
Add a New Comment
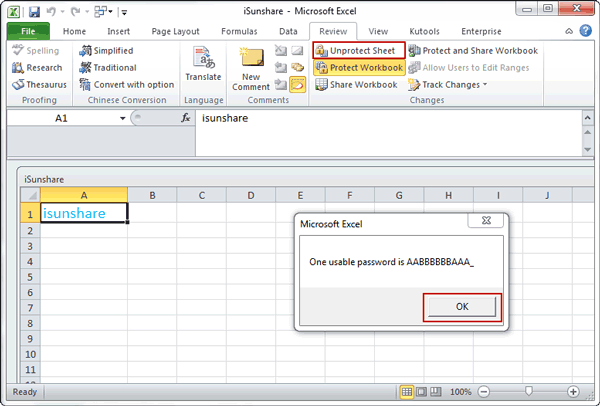click(x=251, y=69)
